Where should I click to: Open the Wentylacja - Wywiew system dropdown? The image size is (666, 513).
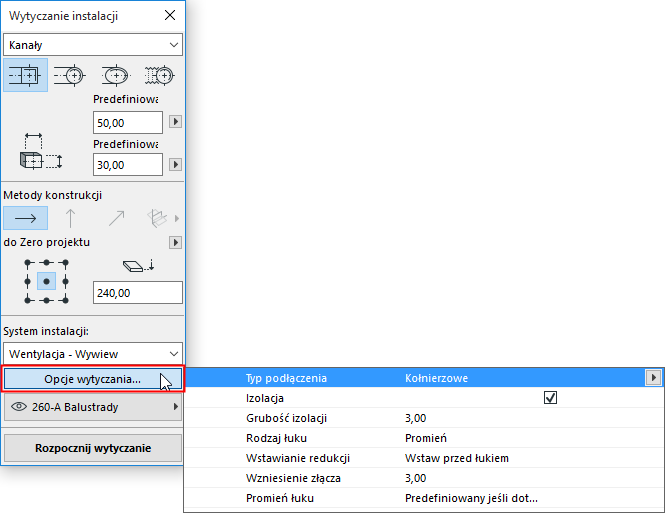coord(93,354)
